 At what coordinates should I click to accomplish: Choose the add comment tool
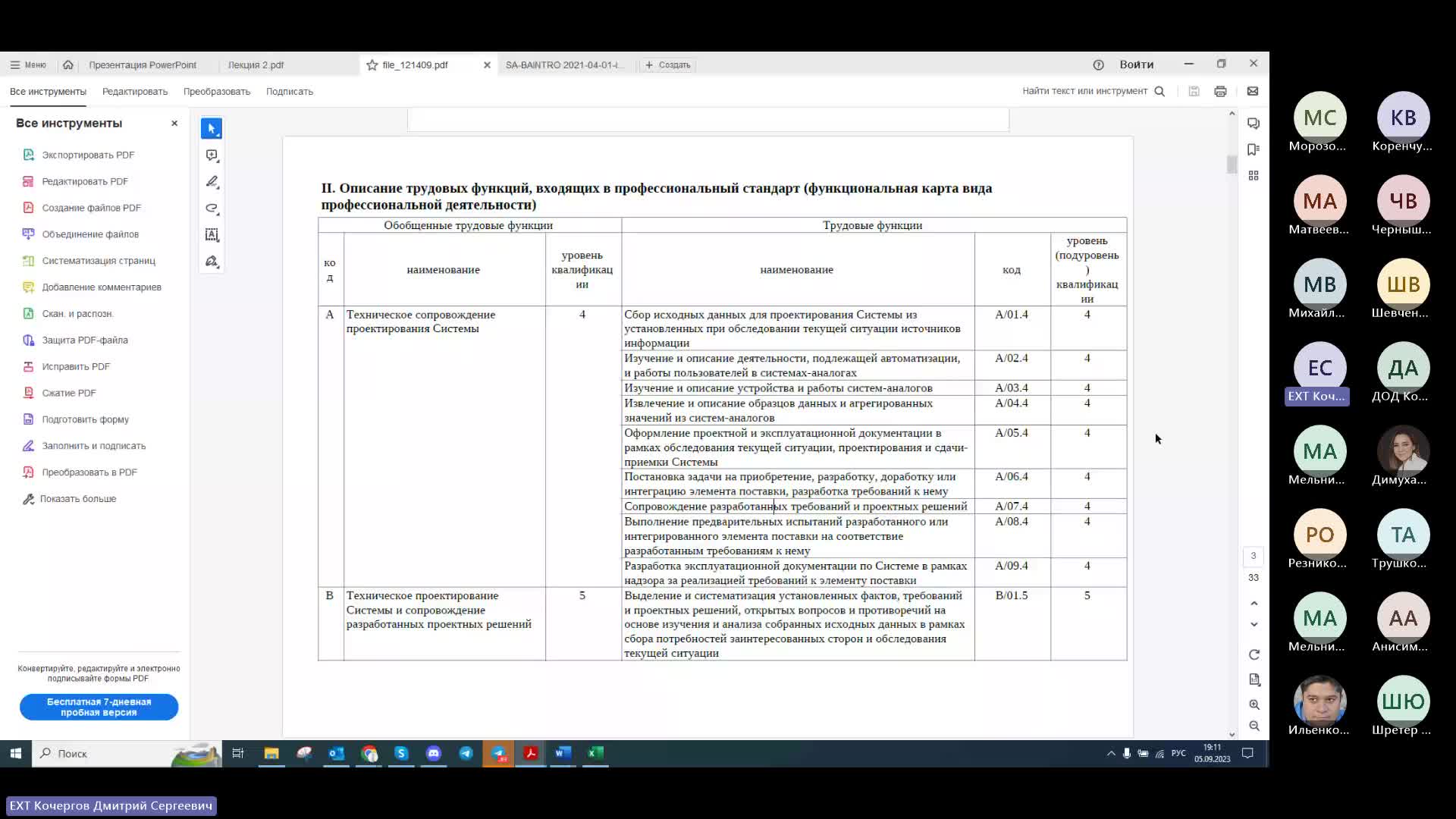pos(212,155)
